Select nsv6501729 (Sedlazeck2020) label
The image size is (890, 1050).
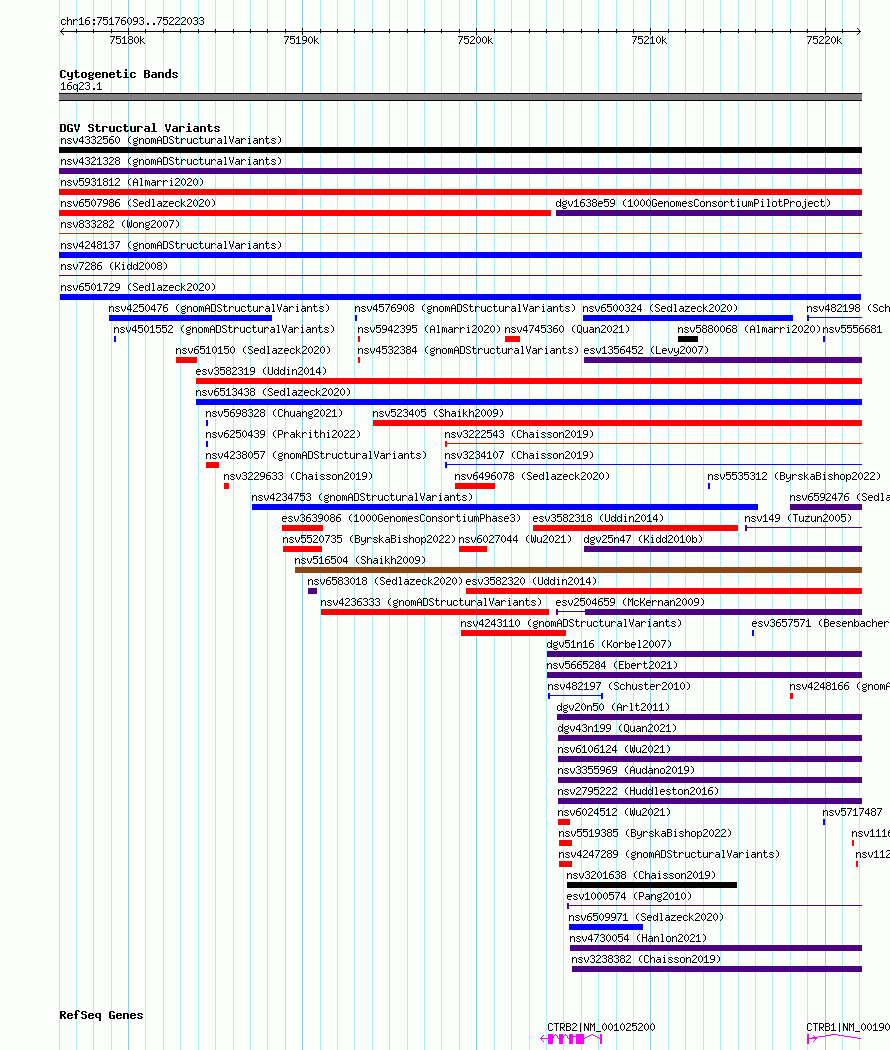[x=138, y=287]
